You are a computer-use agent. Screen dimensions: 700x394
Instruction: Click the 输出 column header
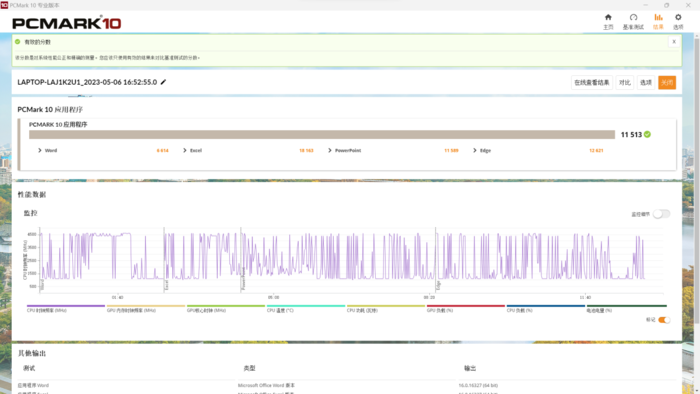click(x=470, y=368)
